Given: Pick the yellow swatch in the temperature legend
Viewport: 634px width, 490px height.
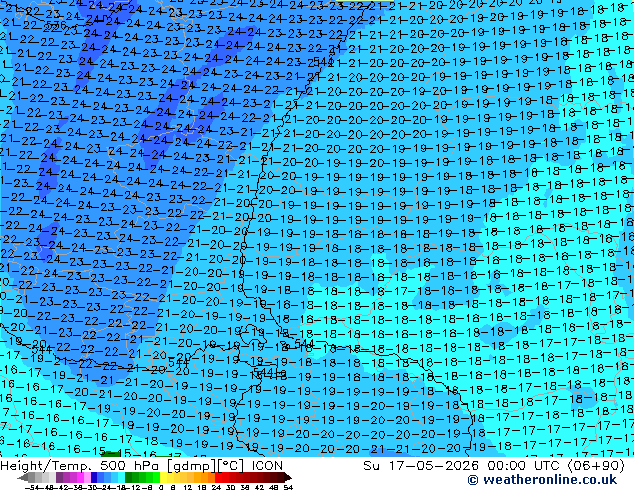Looking at the screenshot, I should click(x=163, y=477).
